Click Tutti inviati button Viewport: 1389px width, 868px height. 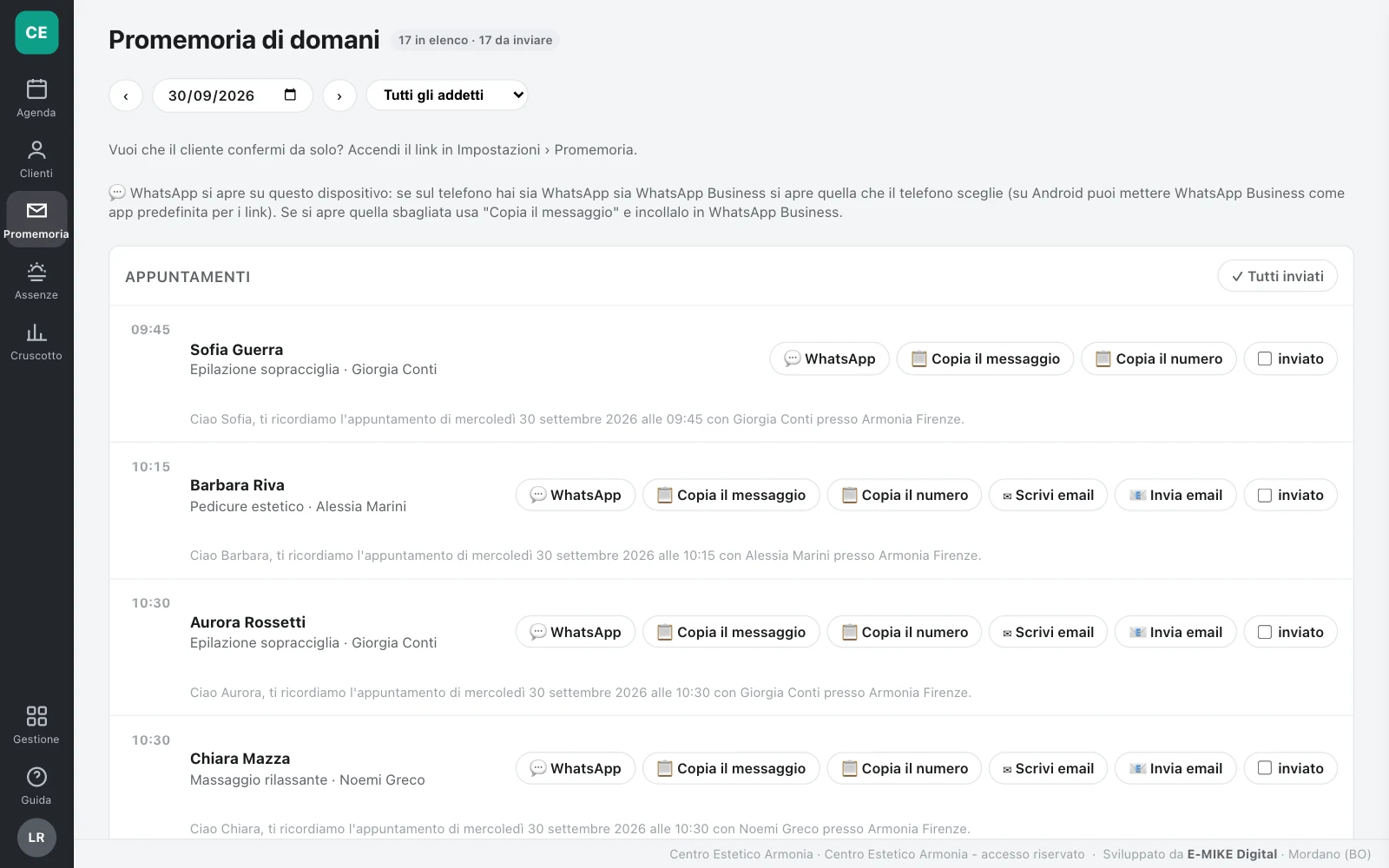1277,276
